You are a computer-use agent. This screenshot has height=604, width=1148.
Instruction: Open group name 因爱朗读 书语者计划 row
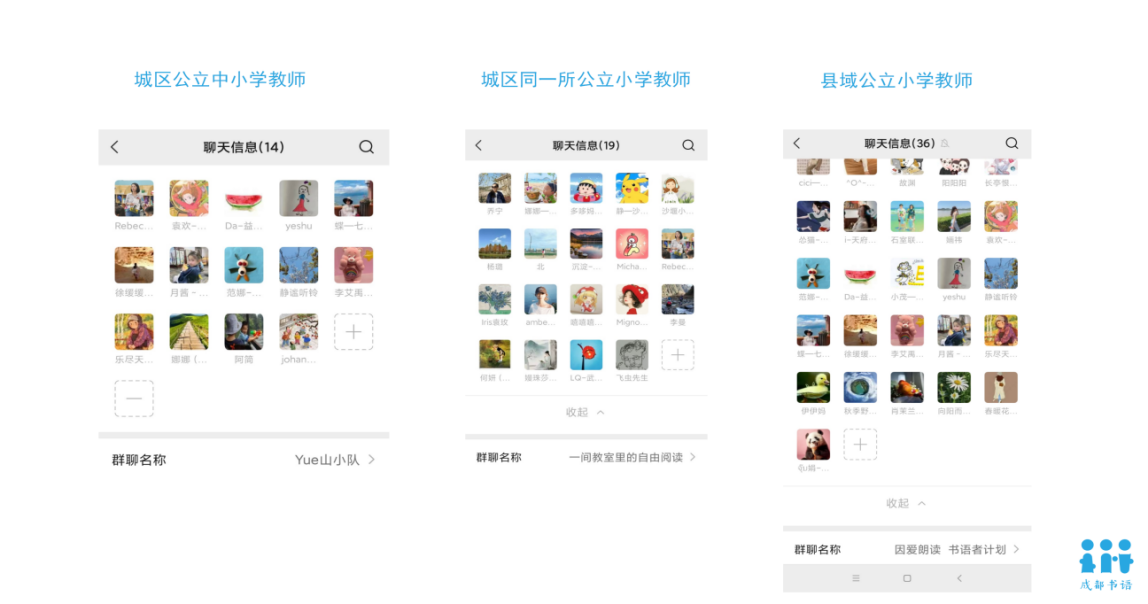tap(907, 549)
